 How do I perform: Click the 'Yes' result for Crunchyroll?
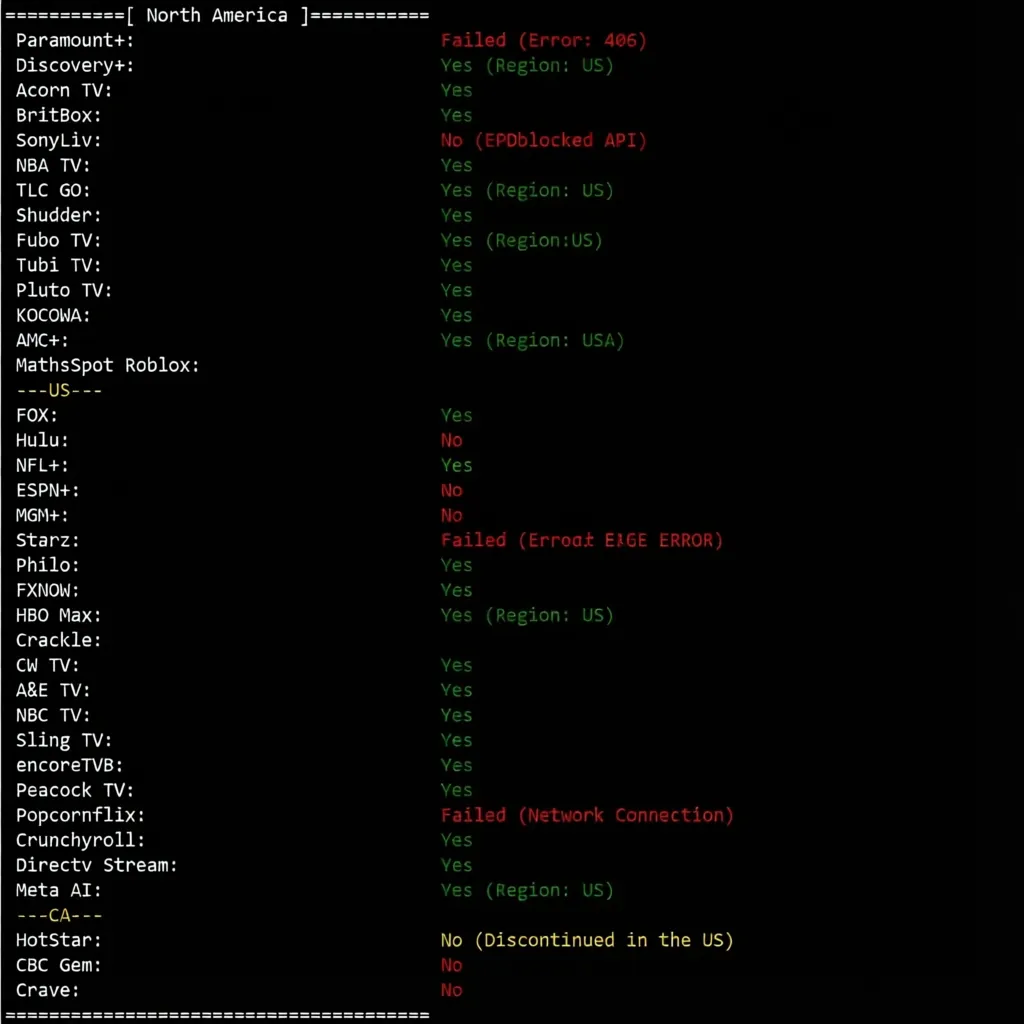click(456, 840)
